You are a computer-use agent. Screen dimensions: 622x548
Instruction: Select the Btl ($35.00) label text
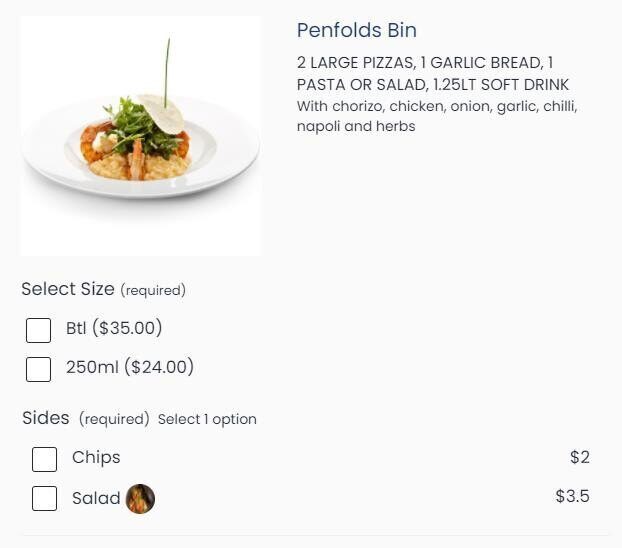(x=114, y=328)
